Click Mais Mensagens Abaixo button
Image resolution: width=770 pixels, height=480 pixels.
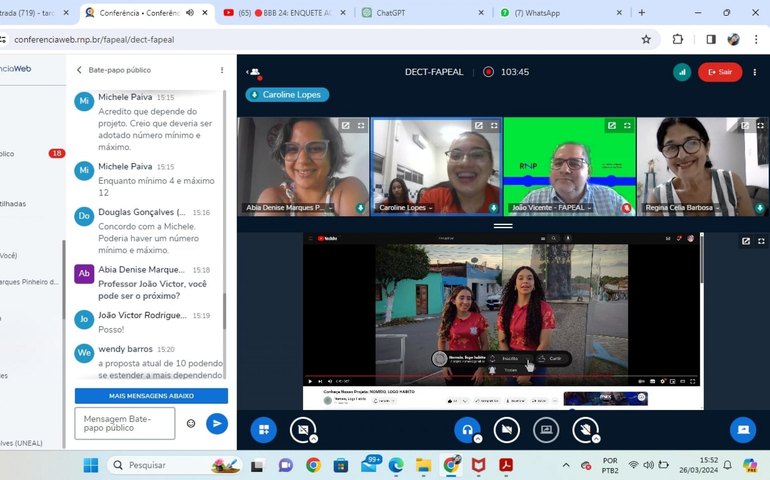[151, 396]
